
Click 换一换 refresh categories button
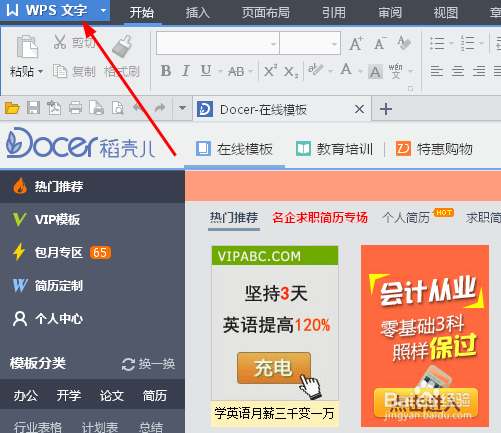[148, 364]
